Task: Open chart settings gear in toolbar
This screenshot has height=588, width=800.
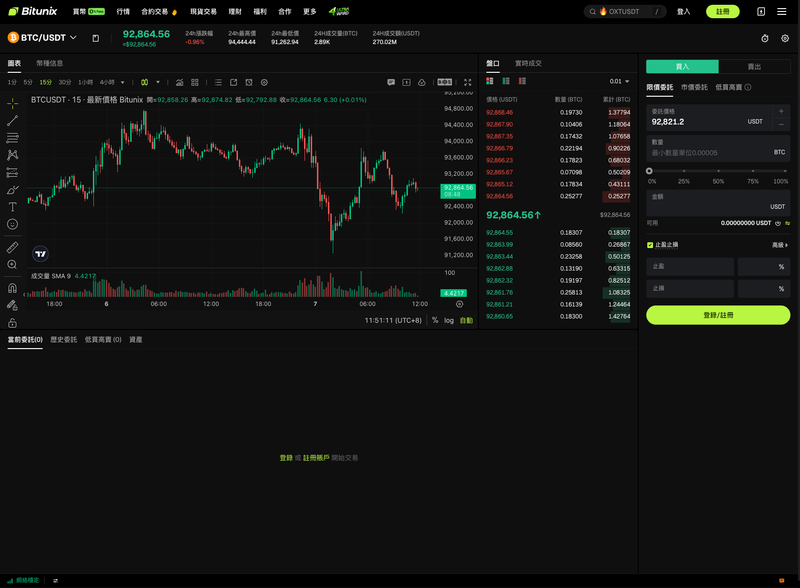Action: coord(264,82)
